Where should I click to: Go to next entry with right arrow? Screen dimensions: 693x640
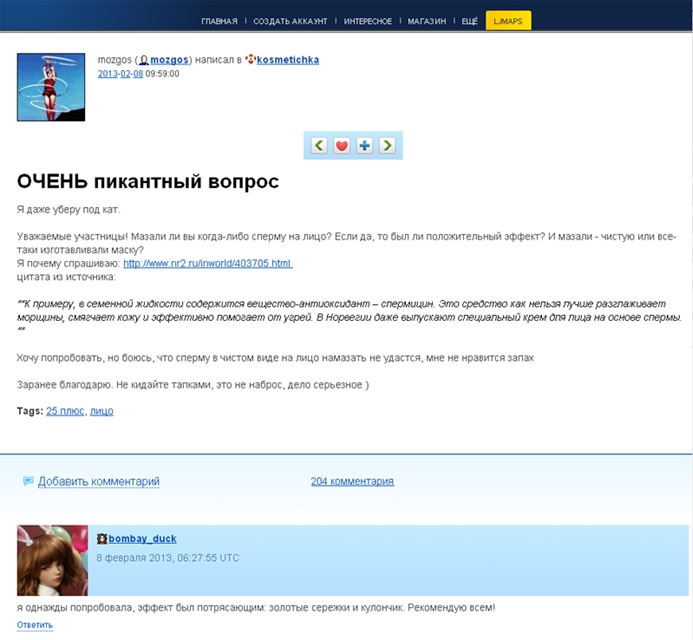coord(387,145)
